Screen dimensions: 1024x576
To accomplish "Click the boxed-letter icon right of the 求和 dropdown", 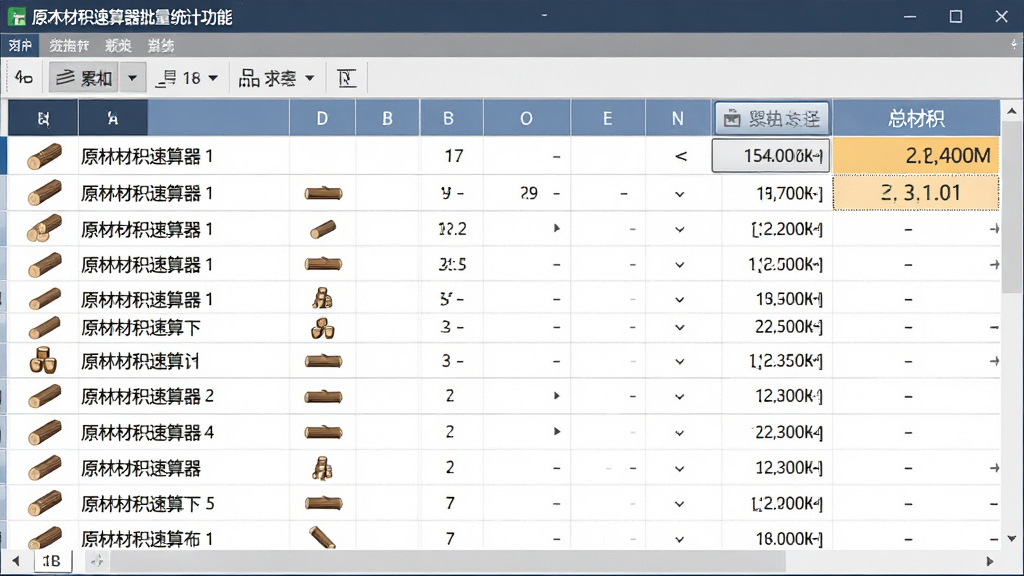I will 346,78.
